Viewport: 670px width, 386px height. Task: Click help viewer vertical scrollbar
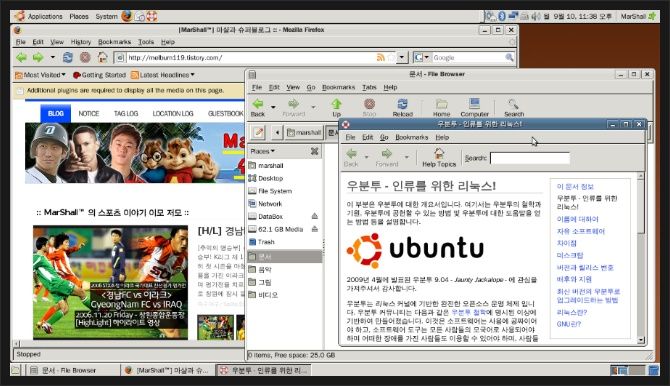641,258
